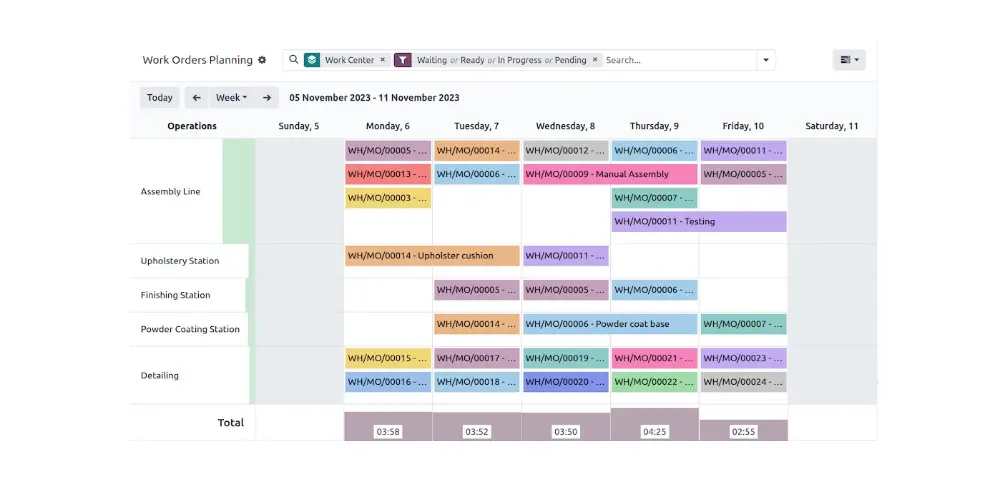Click the status filter funnel icon

403,60
